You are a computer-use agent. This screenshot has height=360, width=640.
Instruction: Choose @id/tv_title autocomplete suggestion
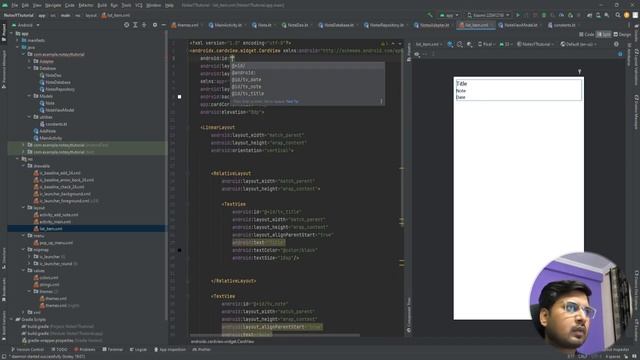pos(307,93)
